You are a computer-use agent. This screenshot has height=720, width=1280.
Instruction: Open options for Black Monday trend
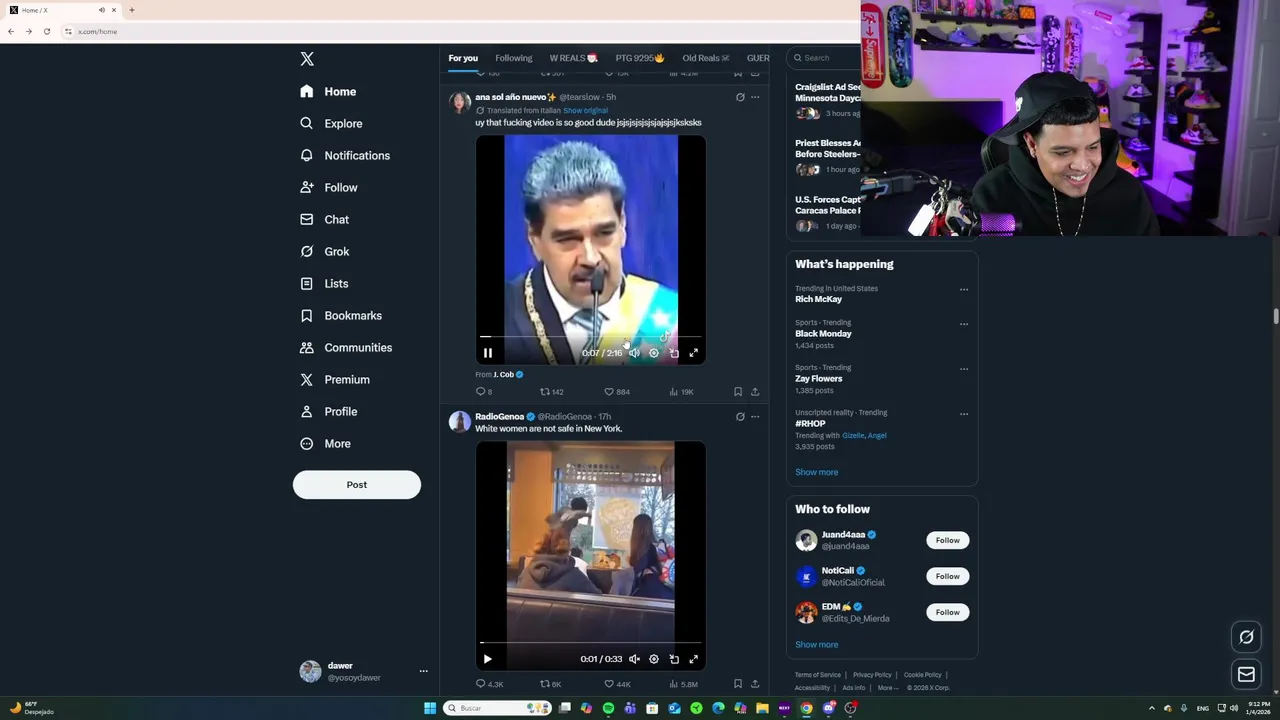click(x=964, y=324)
